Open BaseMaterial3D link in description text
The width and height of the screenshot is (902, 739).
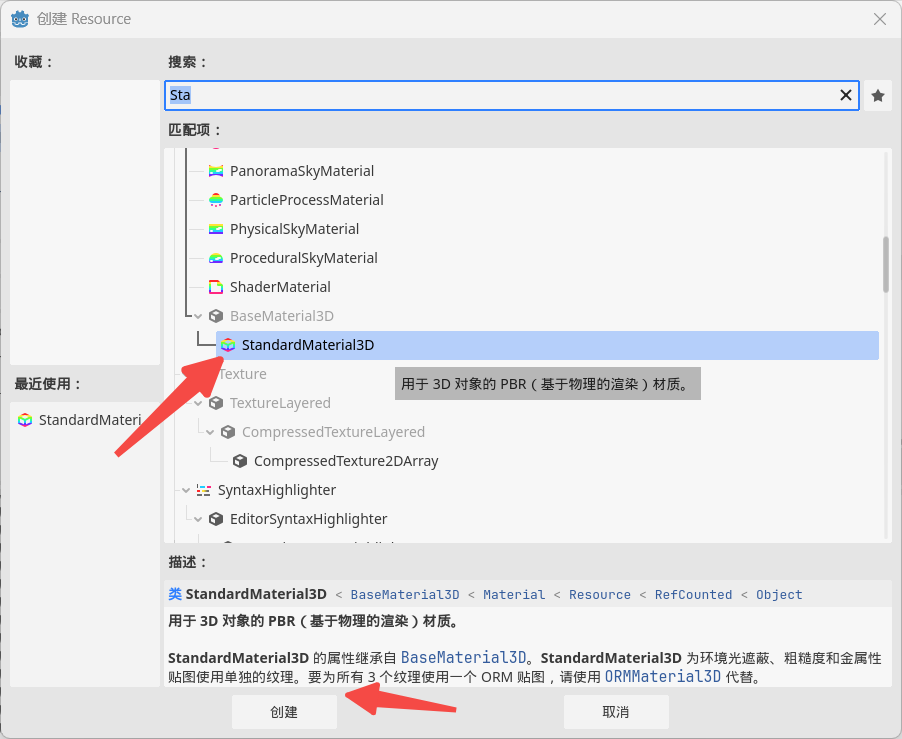tap(464, 657)
